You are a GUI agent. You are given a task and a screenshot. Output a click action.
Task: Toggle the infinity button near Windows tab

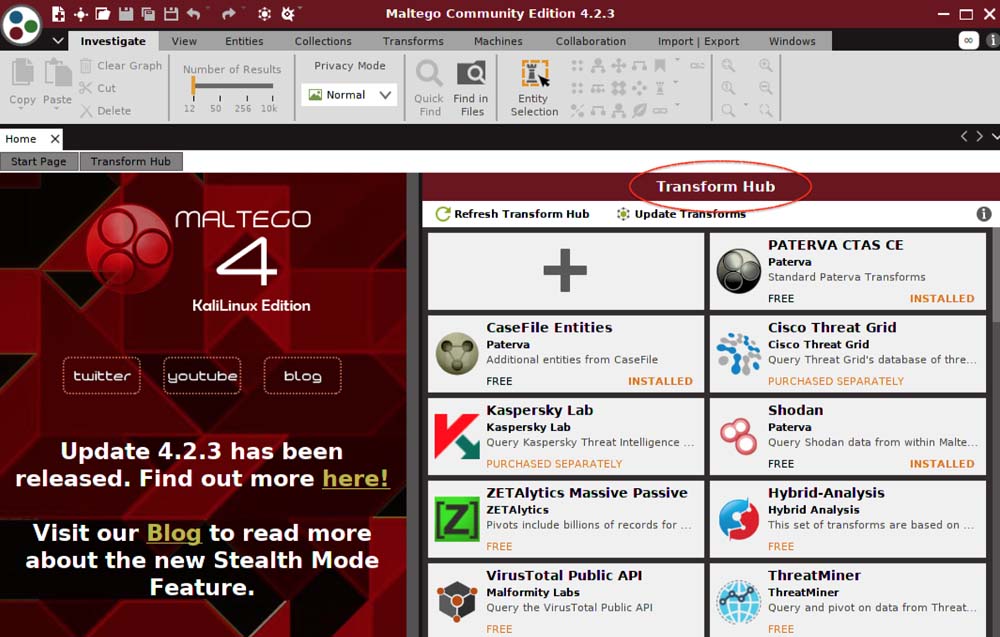pos(968,41)
